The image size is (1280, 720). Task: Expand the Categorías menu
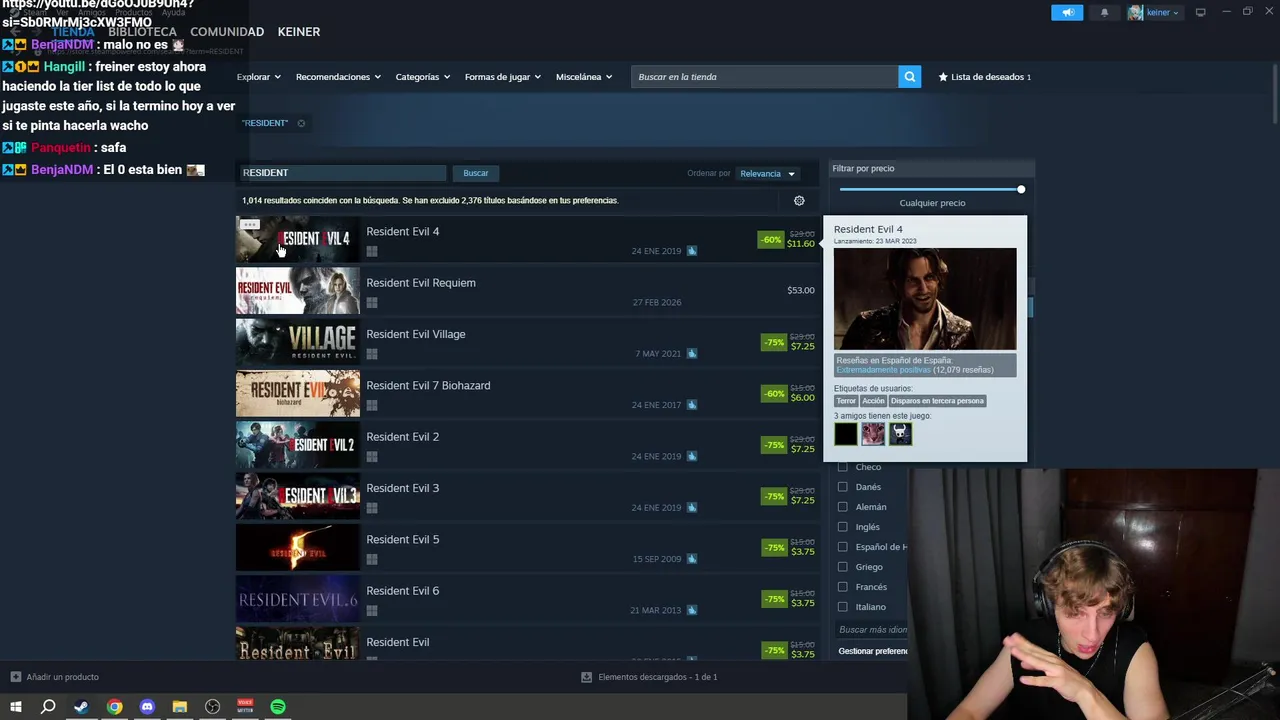click(422, 77)
